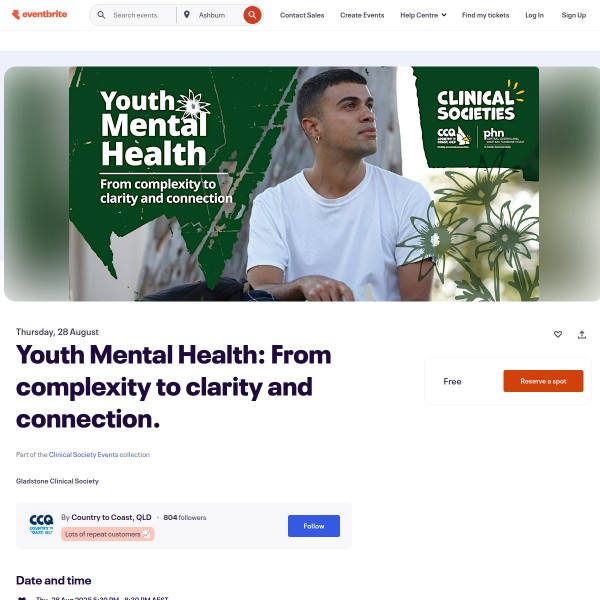This screenshot has height=600, width=600.
Task: Open the Help Centre menu
Action: (423, 15)
